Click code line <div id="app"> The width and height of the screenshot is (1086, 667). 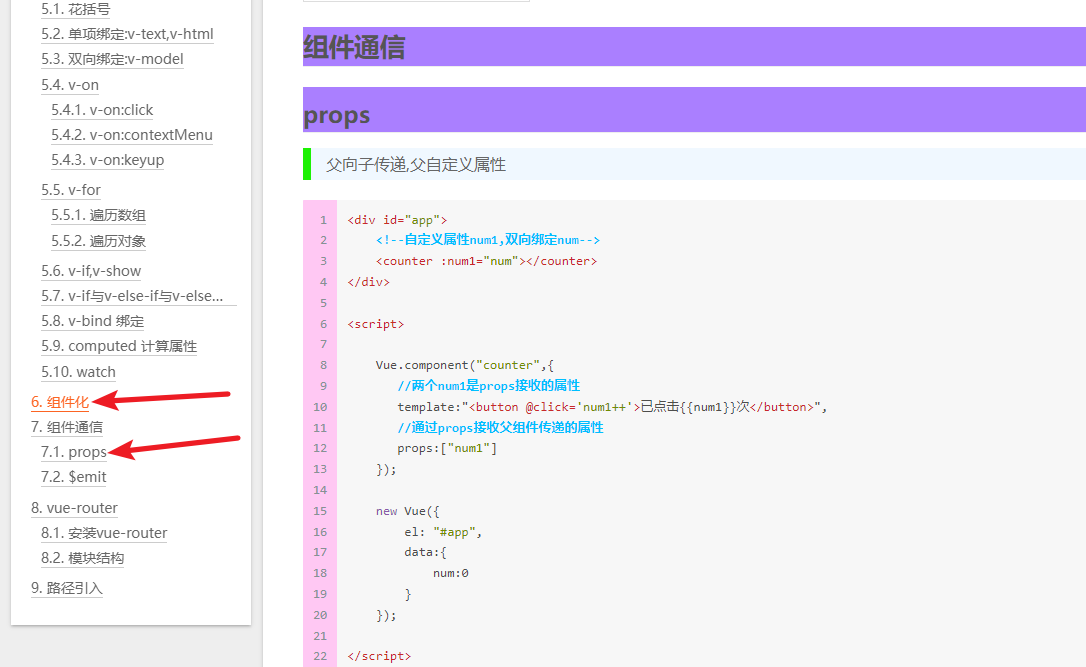(x=398, y=220)
